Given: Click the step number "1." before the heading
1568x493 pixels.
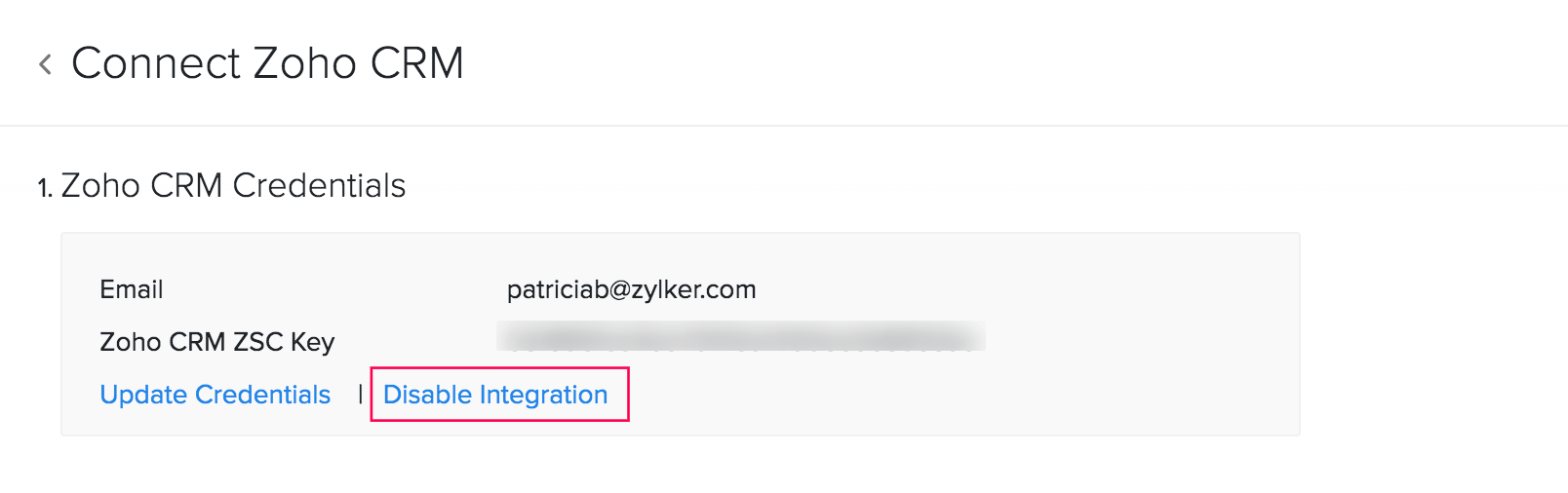Looking at the screenshot, I should [x=45, y=187].
